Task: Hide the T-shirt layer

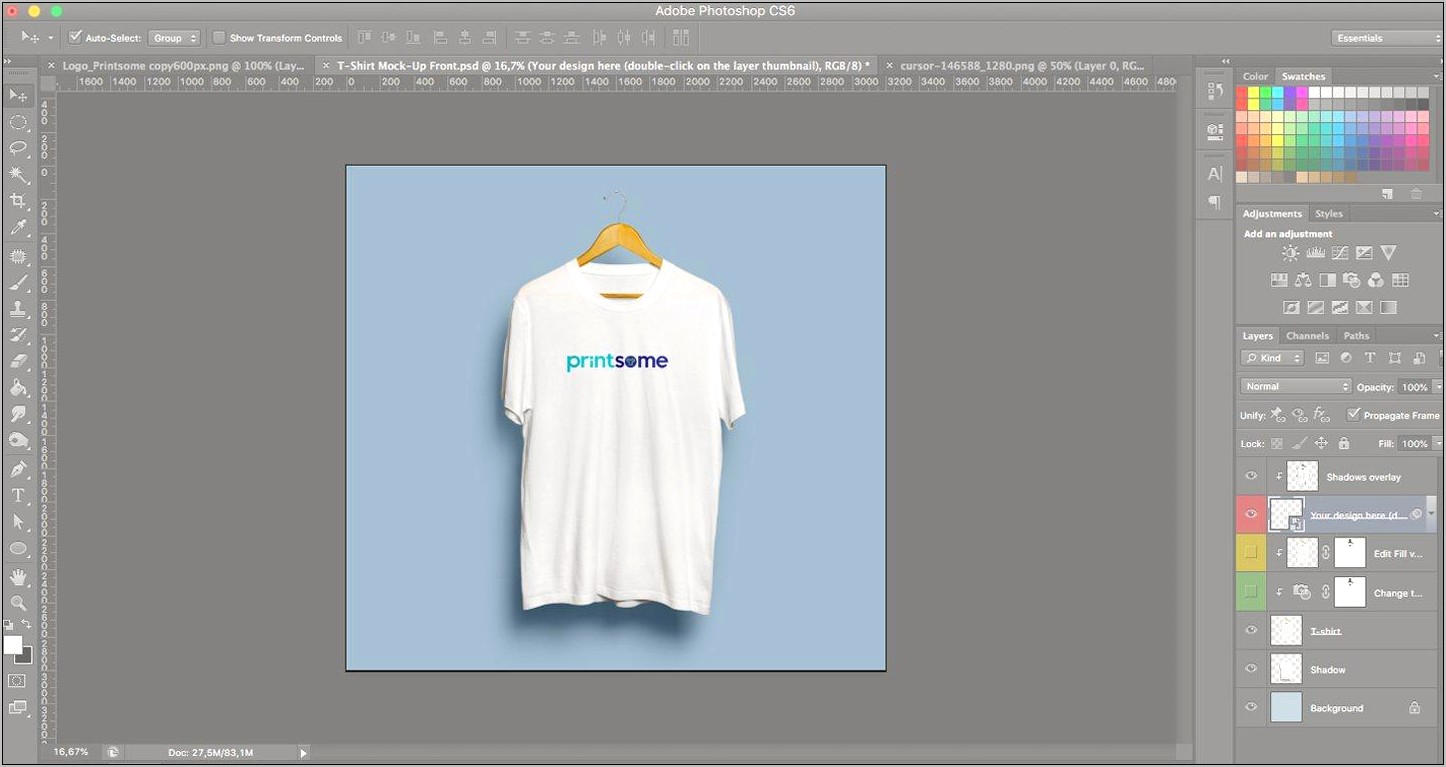Action: (x=1251, y=630)
